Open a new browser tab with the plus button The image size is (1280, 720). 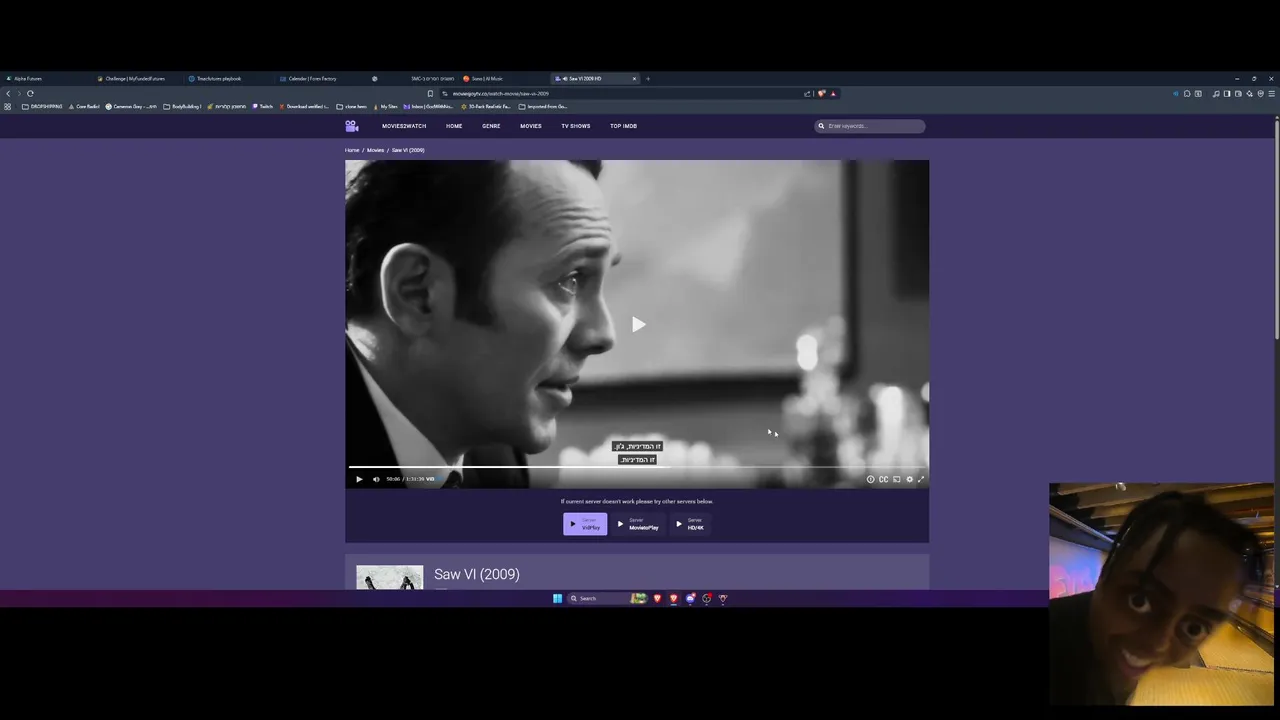[x=648, y=78]
